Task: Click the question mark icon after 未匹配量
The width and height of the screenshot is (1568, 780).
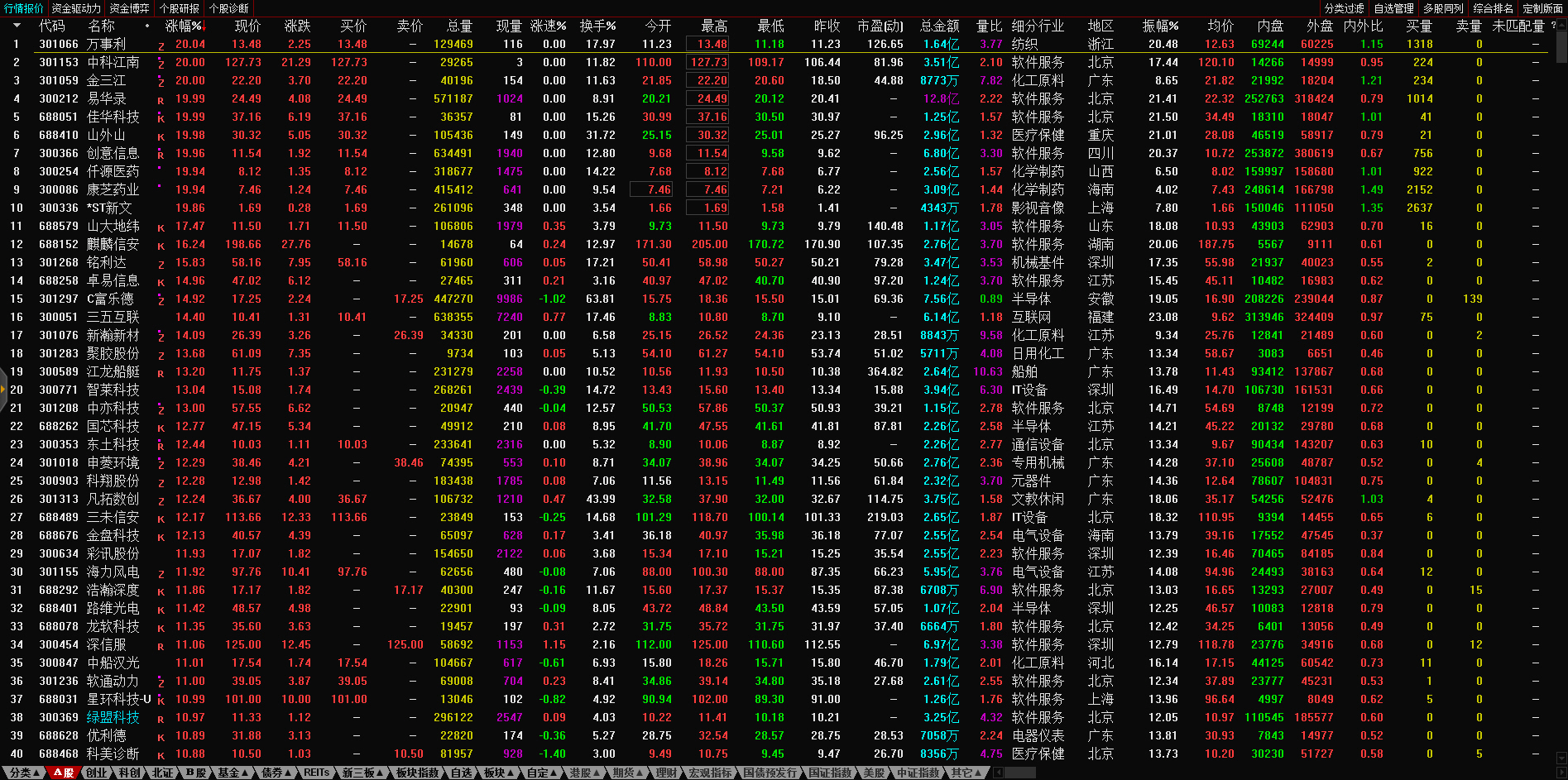Action: [1553, 26]
